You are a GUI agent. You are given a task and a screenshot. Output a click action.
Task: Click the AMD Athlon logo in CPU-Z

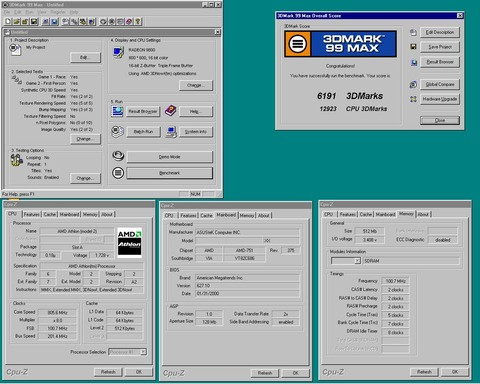pyautogui.click(x=130, y=243)
